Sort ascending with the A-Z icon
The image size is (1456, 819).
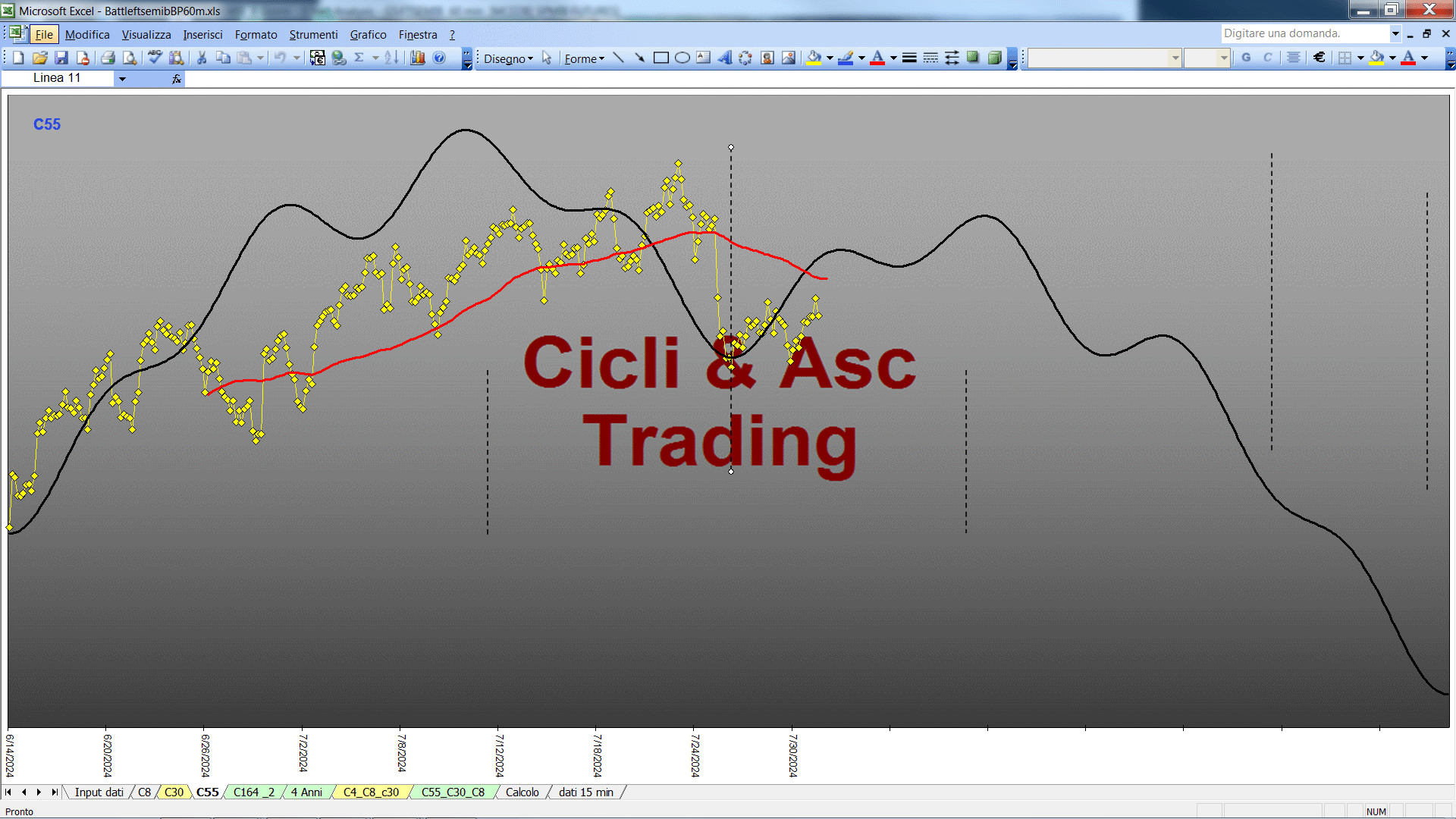click(x=391, y=58)
